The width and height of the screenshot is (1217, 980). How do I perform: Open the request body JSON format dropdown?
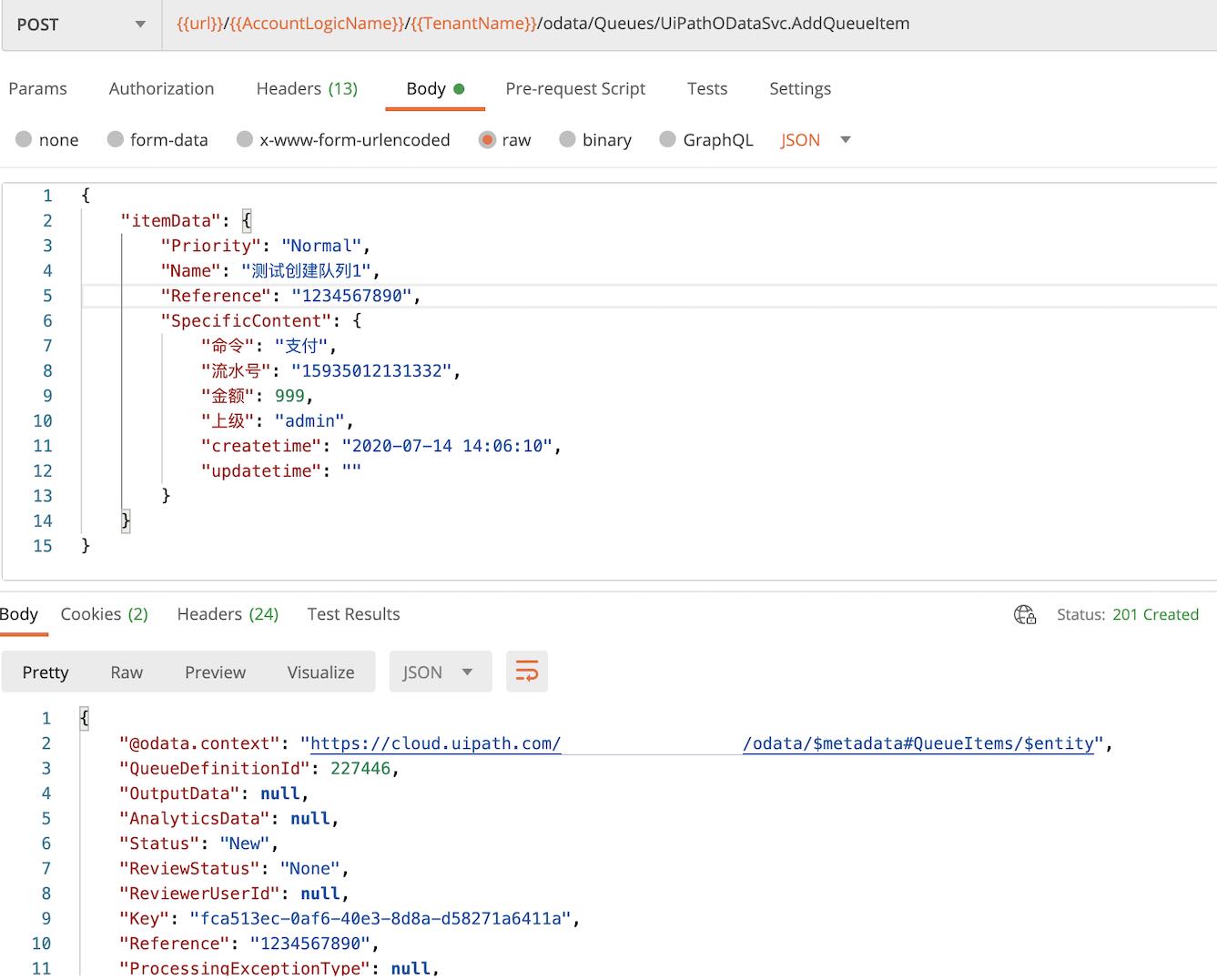pos(815,139)
